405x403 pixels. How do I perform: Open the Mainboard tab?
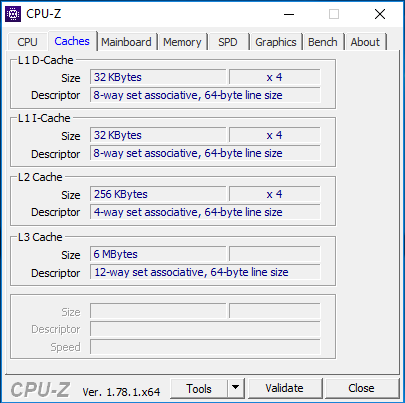click(126, 42)
